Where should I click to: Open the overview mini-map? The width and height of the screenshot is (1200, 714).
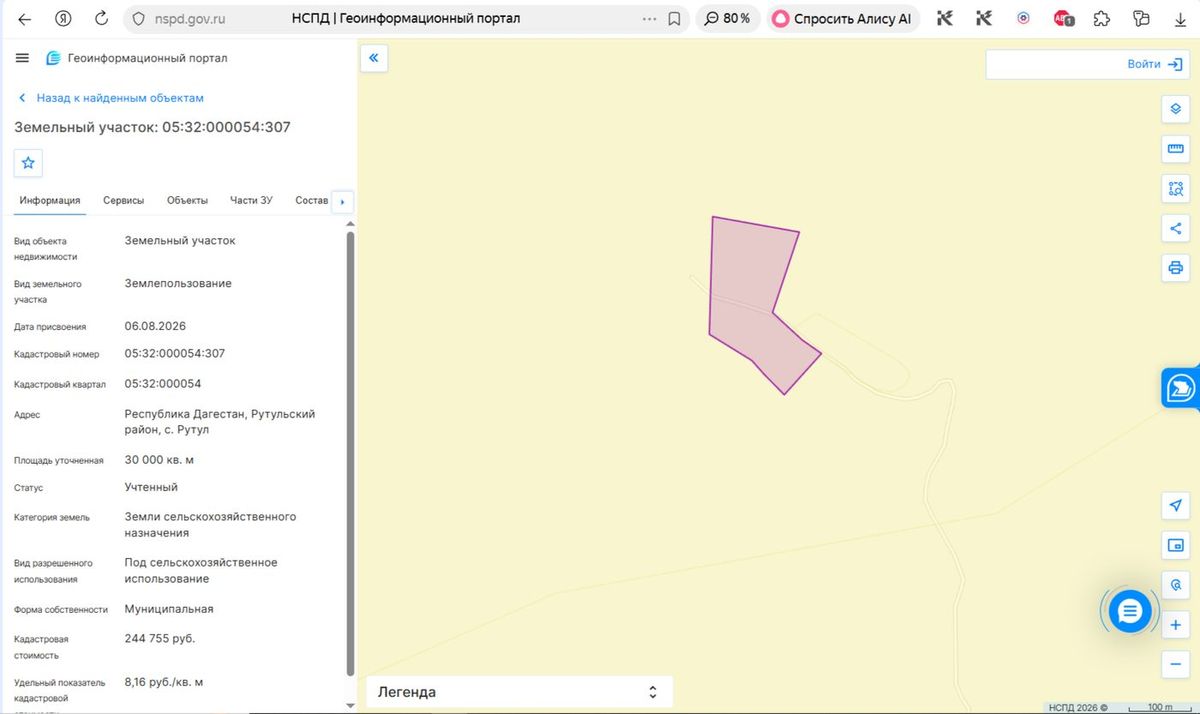pos(1176,545)
